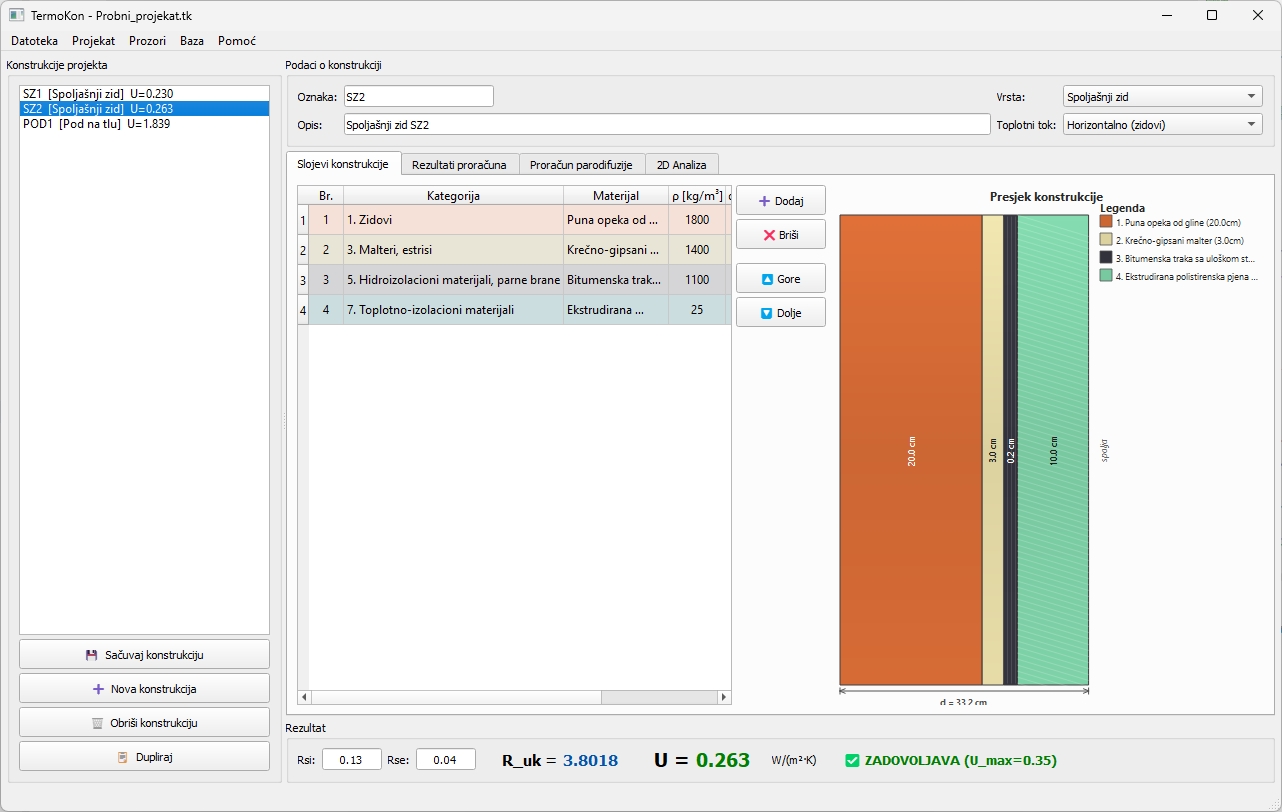Open the 2D Analiza tab

pos(681,165)
